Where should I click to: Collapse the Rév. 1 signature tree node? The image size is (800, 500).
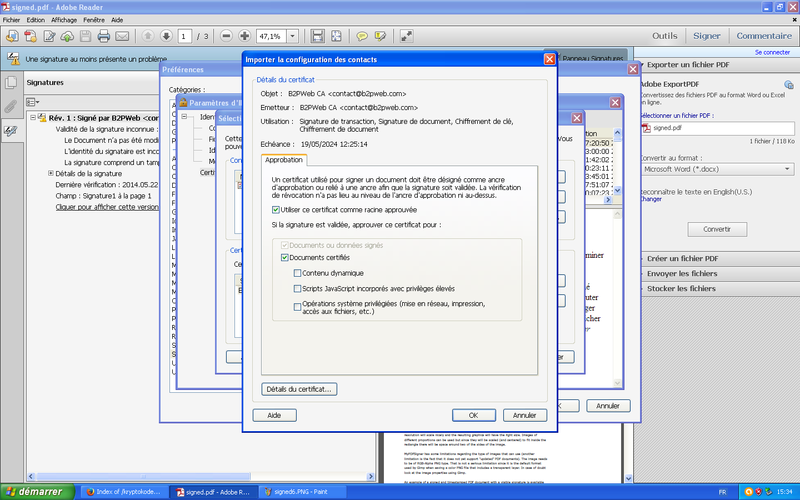pos(33,118)
